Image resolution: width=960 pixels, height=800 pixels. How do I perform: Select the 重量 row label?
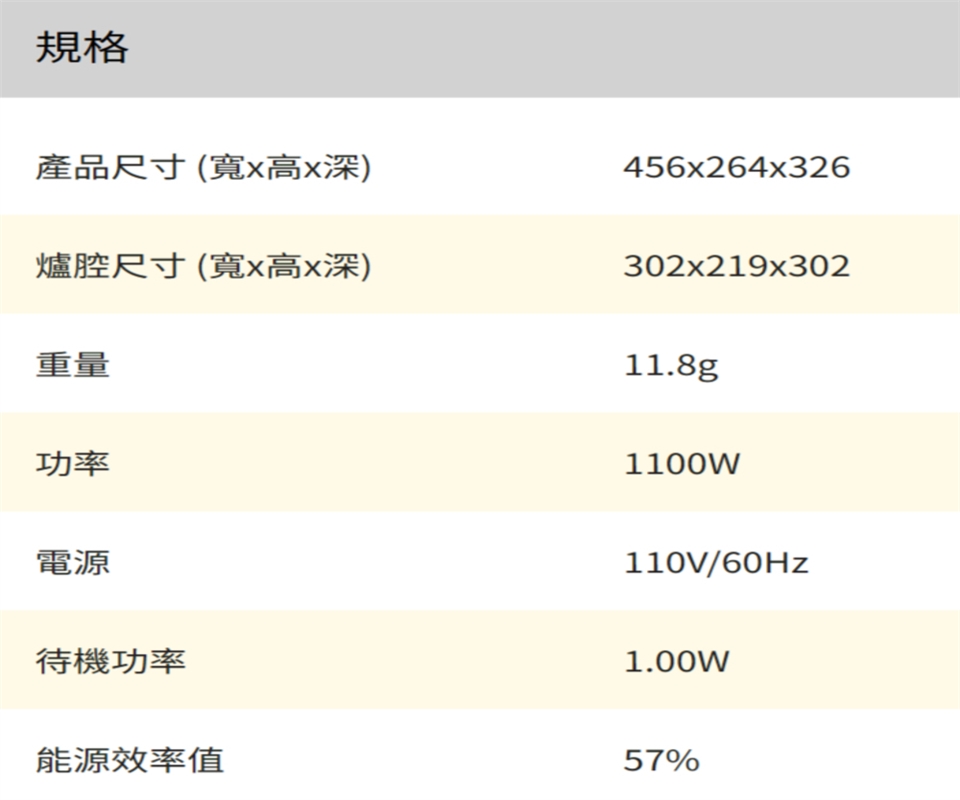[x=72, y=365]
